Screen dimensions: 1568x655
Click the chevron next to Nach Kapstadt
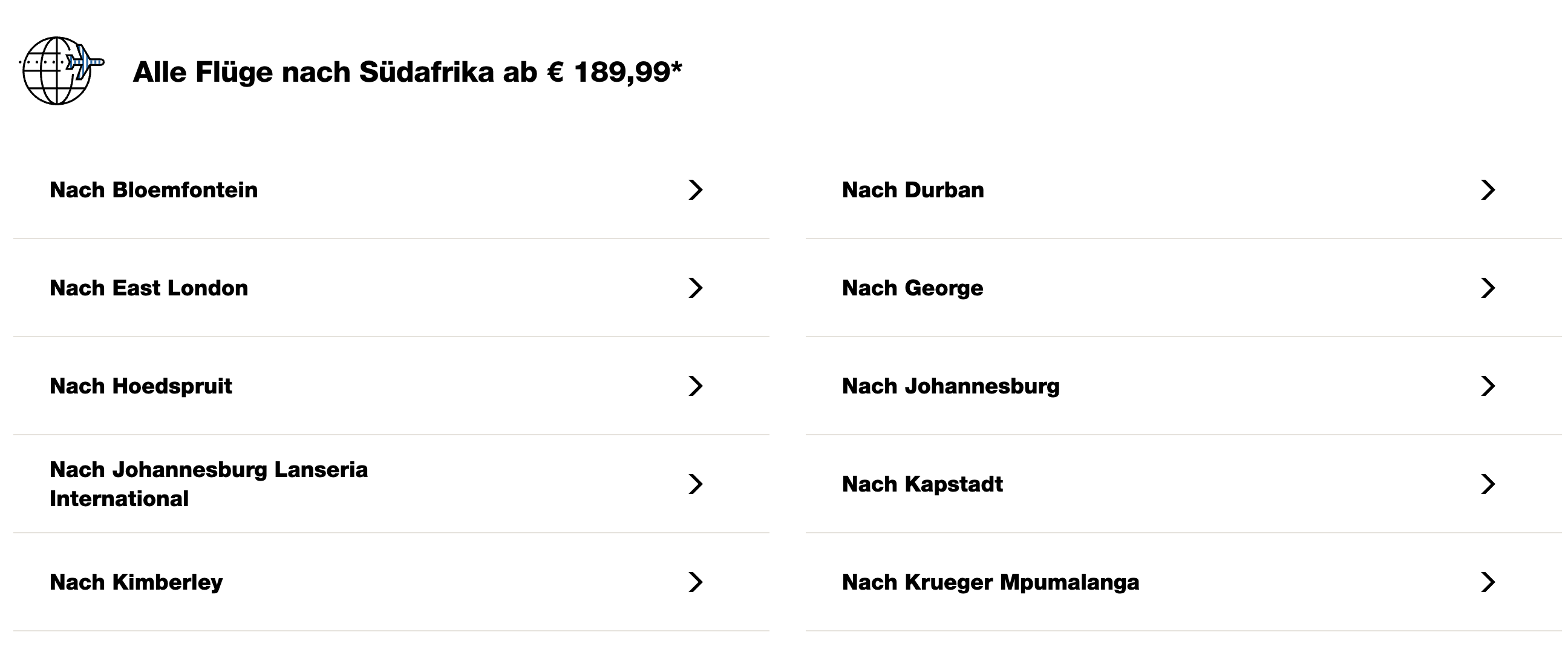(1488, 484)
